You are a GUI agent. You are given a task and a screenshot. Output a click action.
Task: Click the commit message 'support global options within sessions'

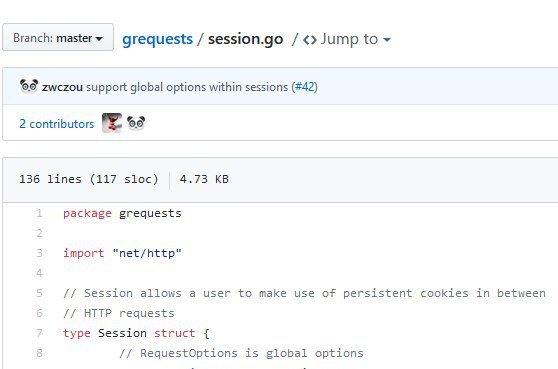(187, 87)
